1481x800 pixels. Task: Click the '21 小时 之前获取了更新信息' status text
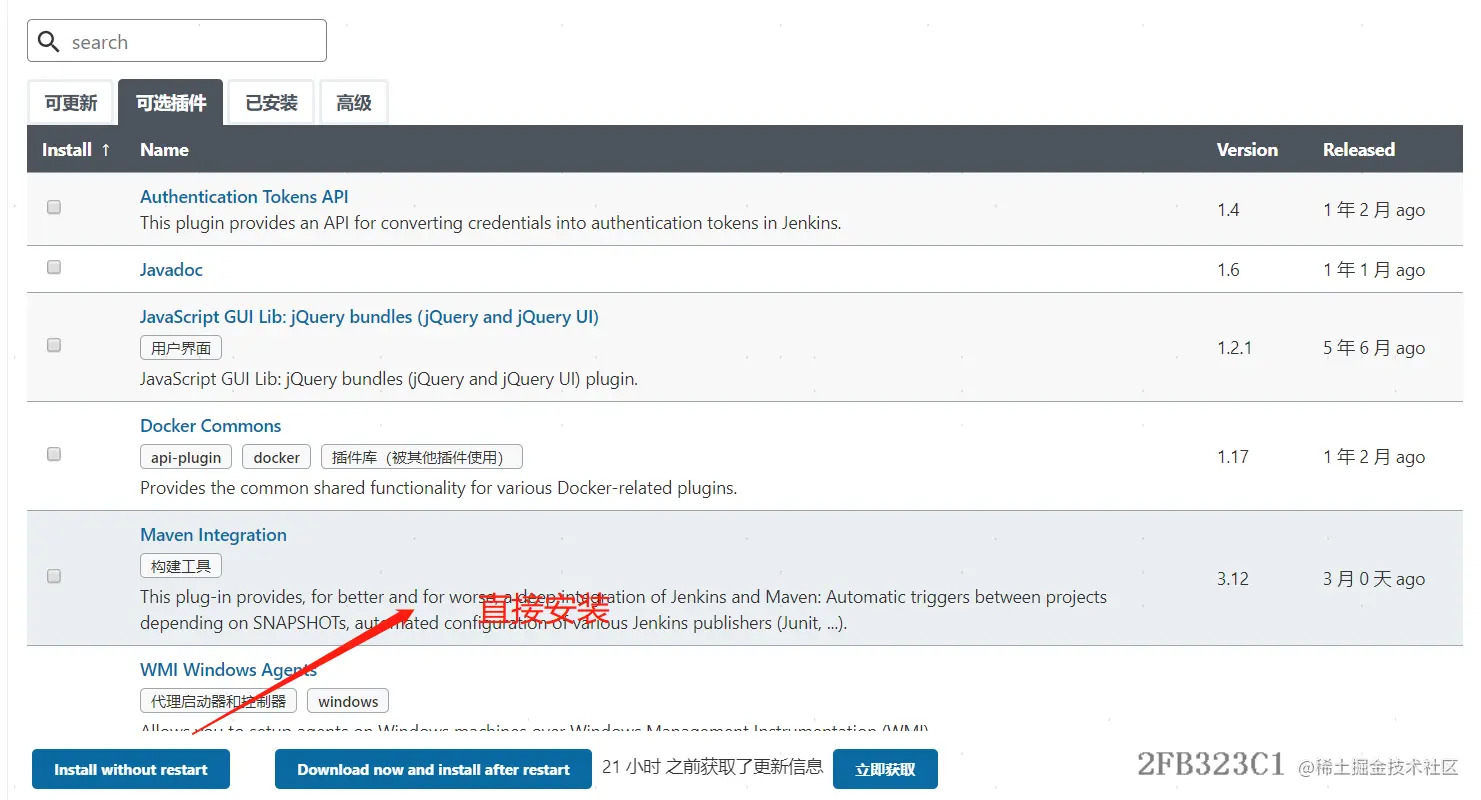pos(712,767)
